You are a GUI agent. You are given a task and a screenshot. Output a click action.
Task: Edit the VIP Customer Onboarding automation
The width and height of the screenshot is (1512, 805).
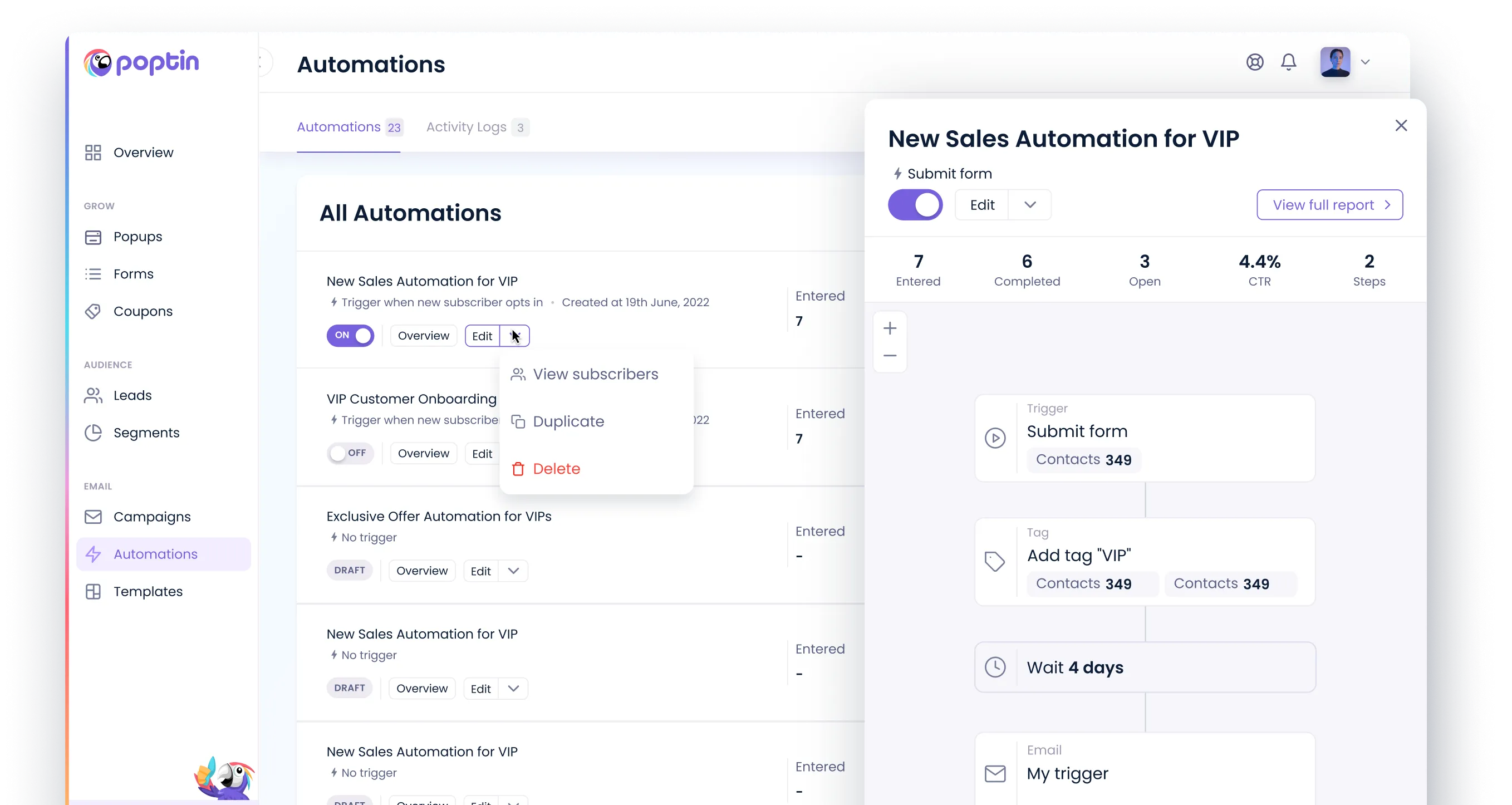pyautogui.click(x=482, y=453)
